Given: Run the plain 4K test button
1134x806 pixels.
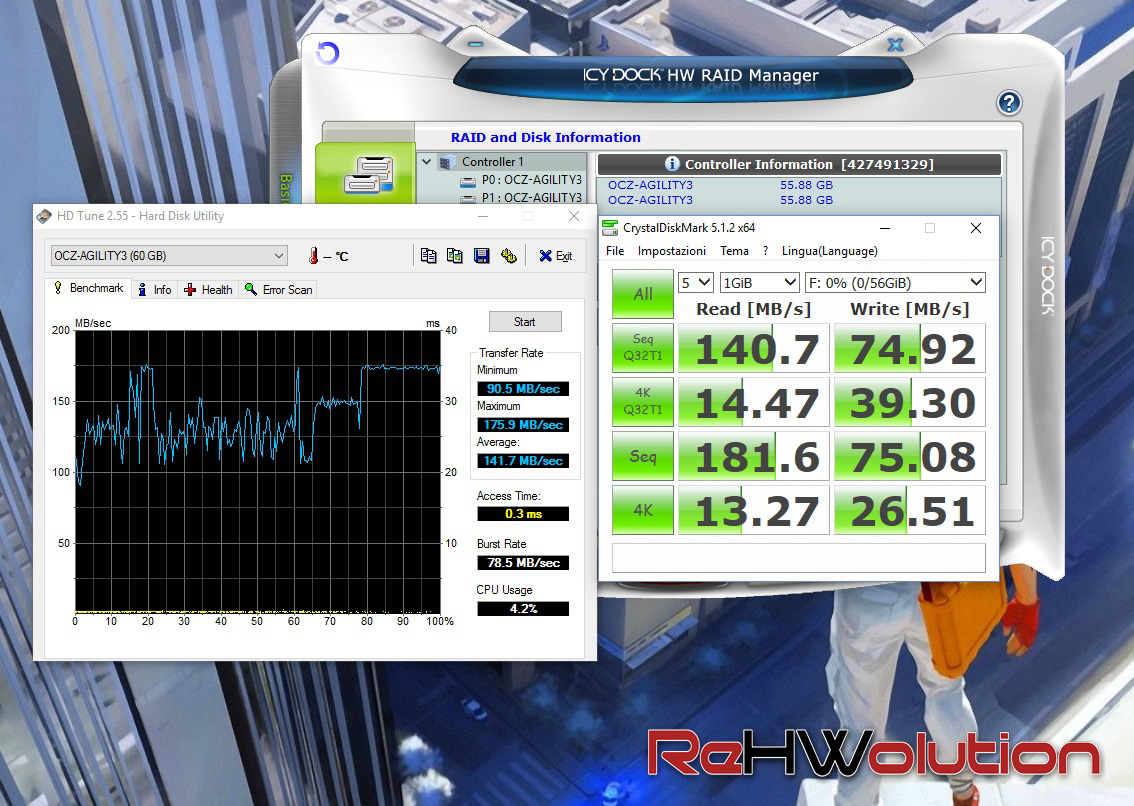Looking at the screenshot, I should (x=643, y=509).
